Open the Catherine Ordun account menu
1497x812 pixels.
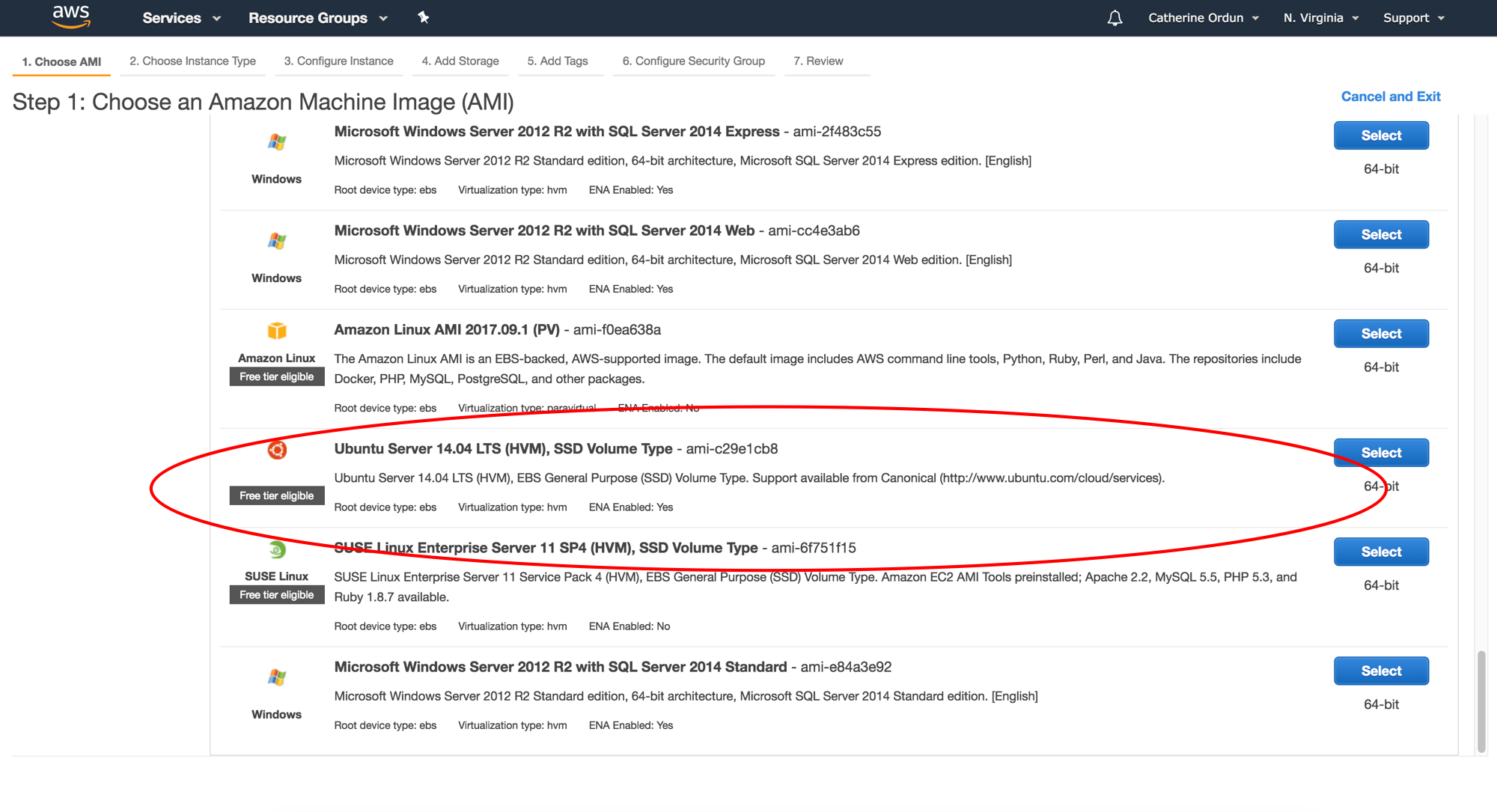(x=1203, y=18)
